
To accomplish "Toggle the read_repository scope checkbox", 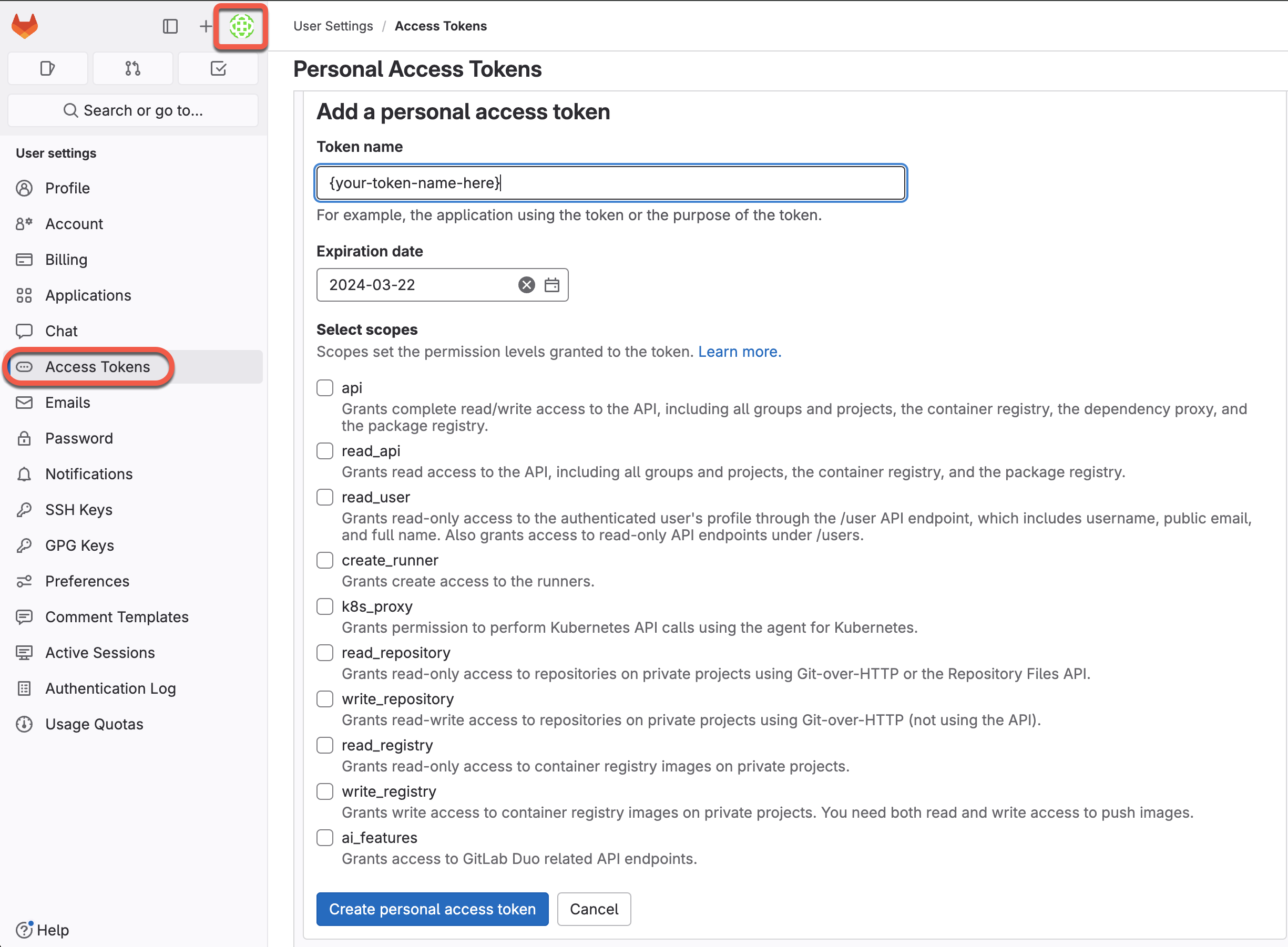I will [325, 652].
